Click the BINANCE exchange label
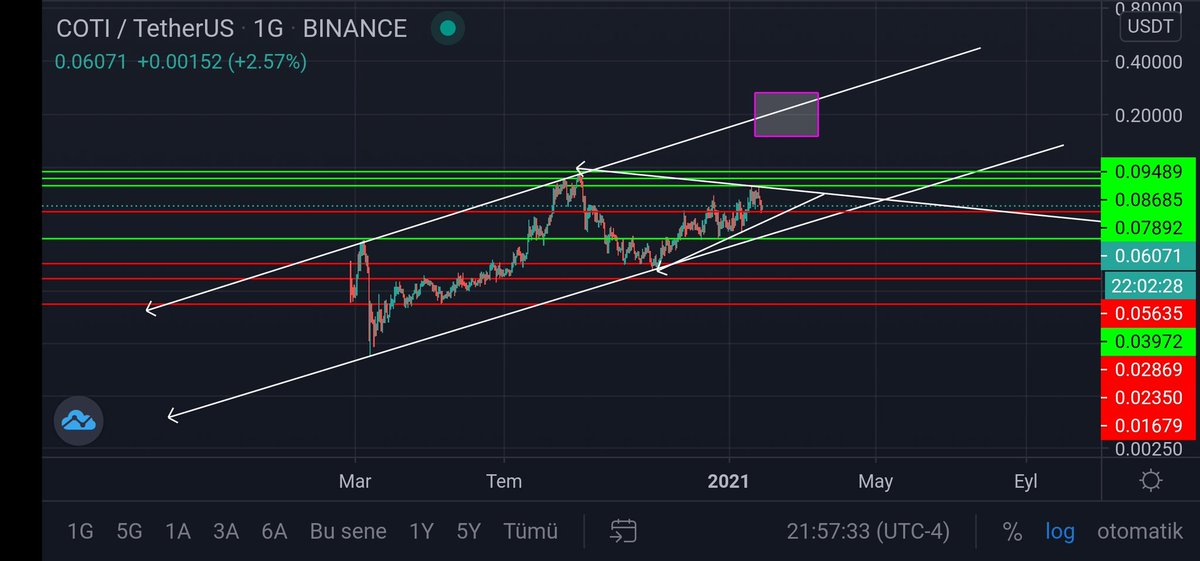The width and height of the screenshot is (1200, 561). pos(355,29)
